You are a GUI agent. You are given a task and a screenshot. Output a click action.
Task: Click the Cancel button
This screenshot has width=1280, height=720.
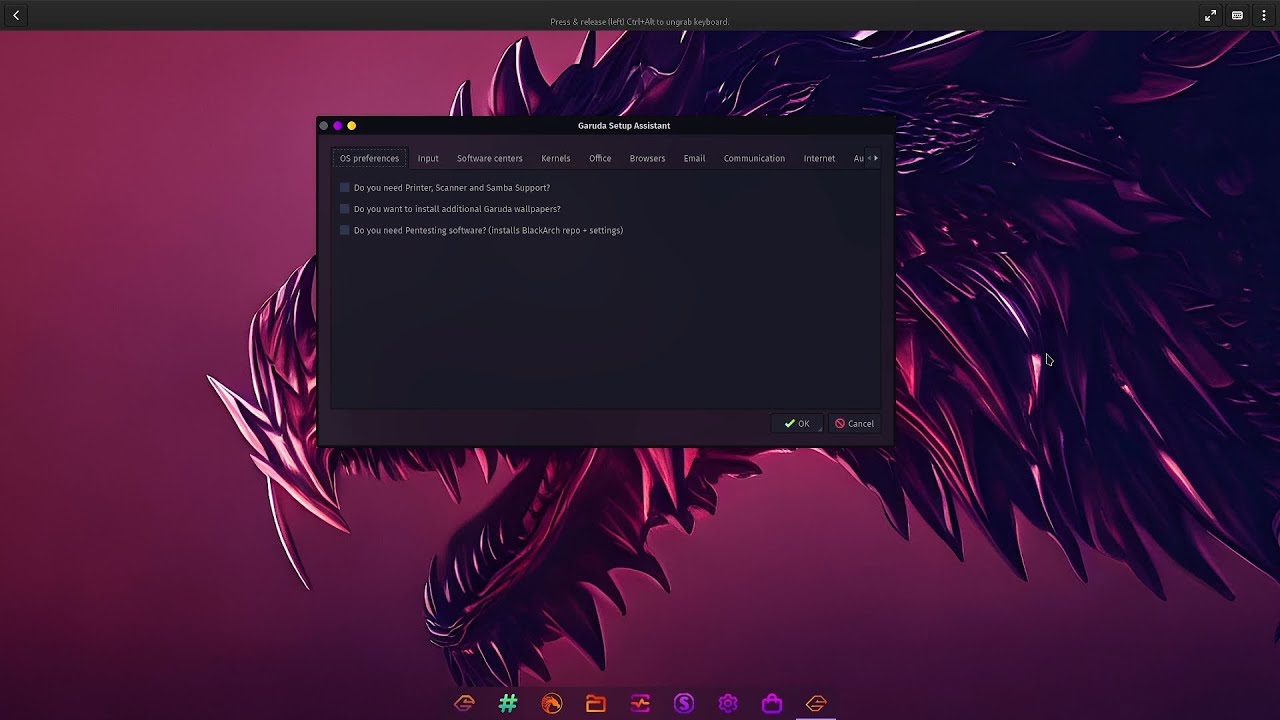pyautogui.click(x=854, y=424)
